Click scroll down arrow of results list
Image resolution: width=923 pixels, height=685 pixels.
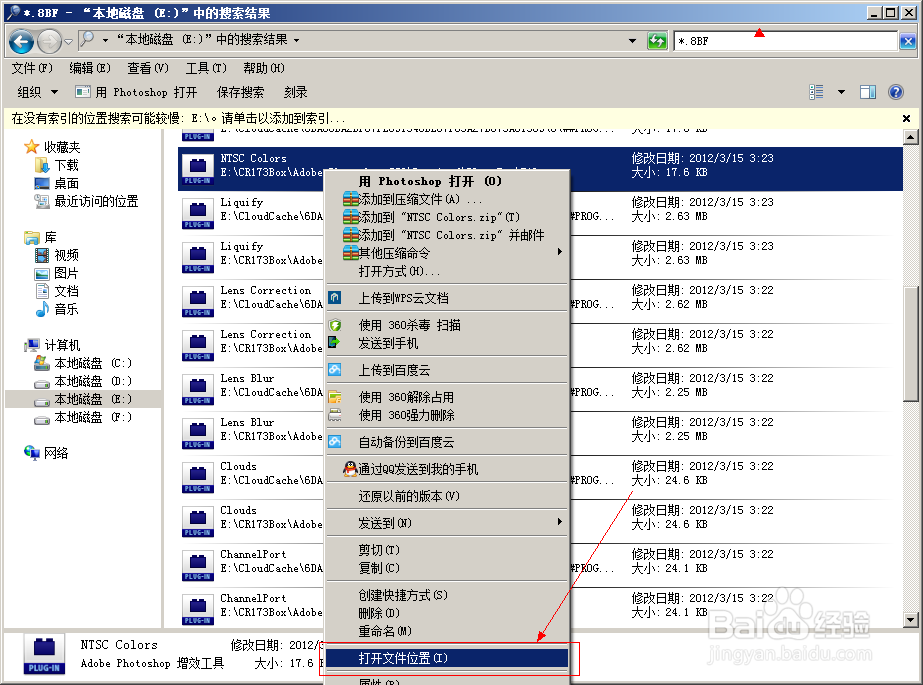(x=910, y=619)
